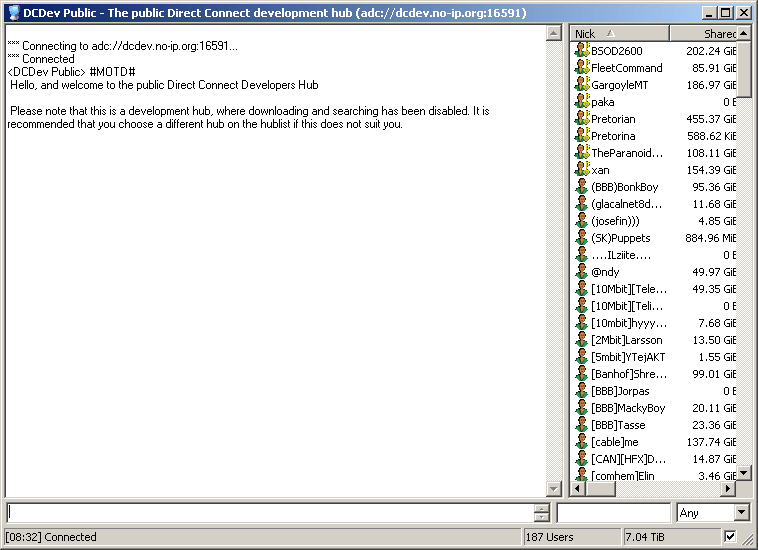Click the 202.24 GiB shared value

711,51
